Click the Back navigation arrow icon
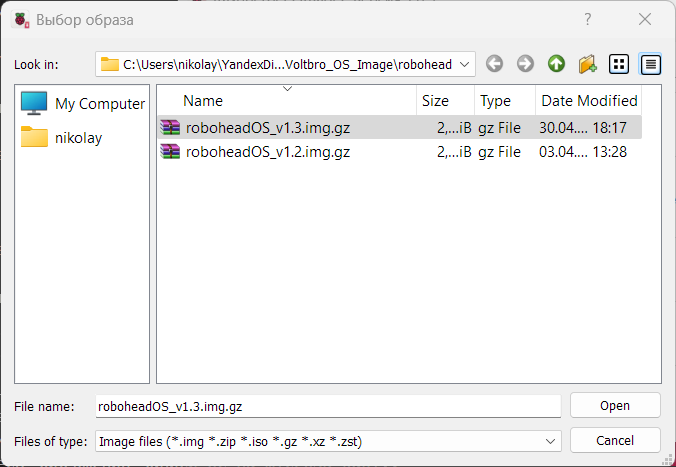 [x=494, y=64]
